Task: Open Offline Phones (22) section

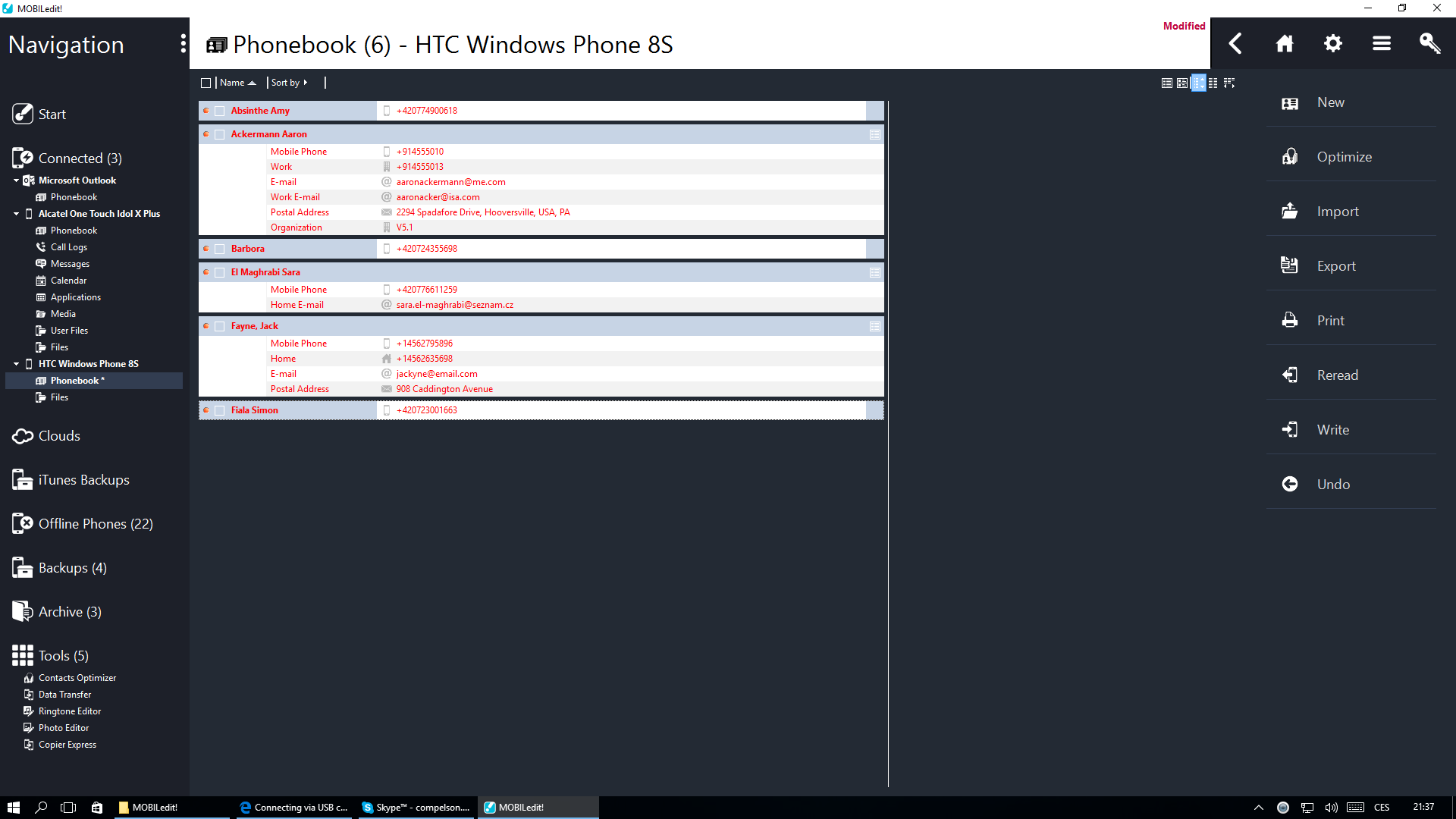Action: 95,524
